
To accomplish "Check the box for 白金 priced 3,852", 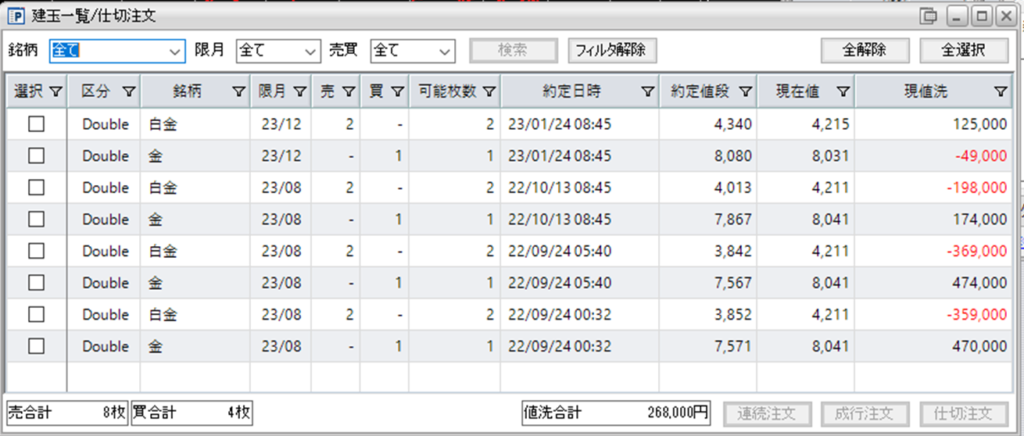I will pyautogui.click(x=37, y=315).
